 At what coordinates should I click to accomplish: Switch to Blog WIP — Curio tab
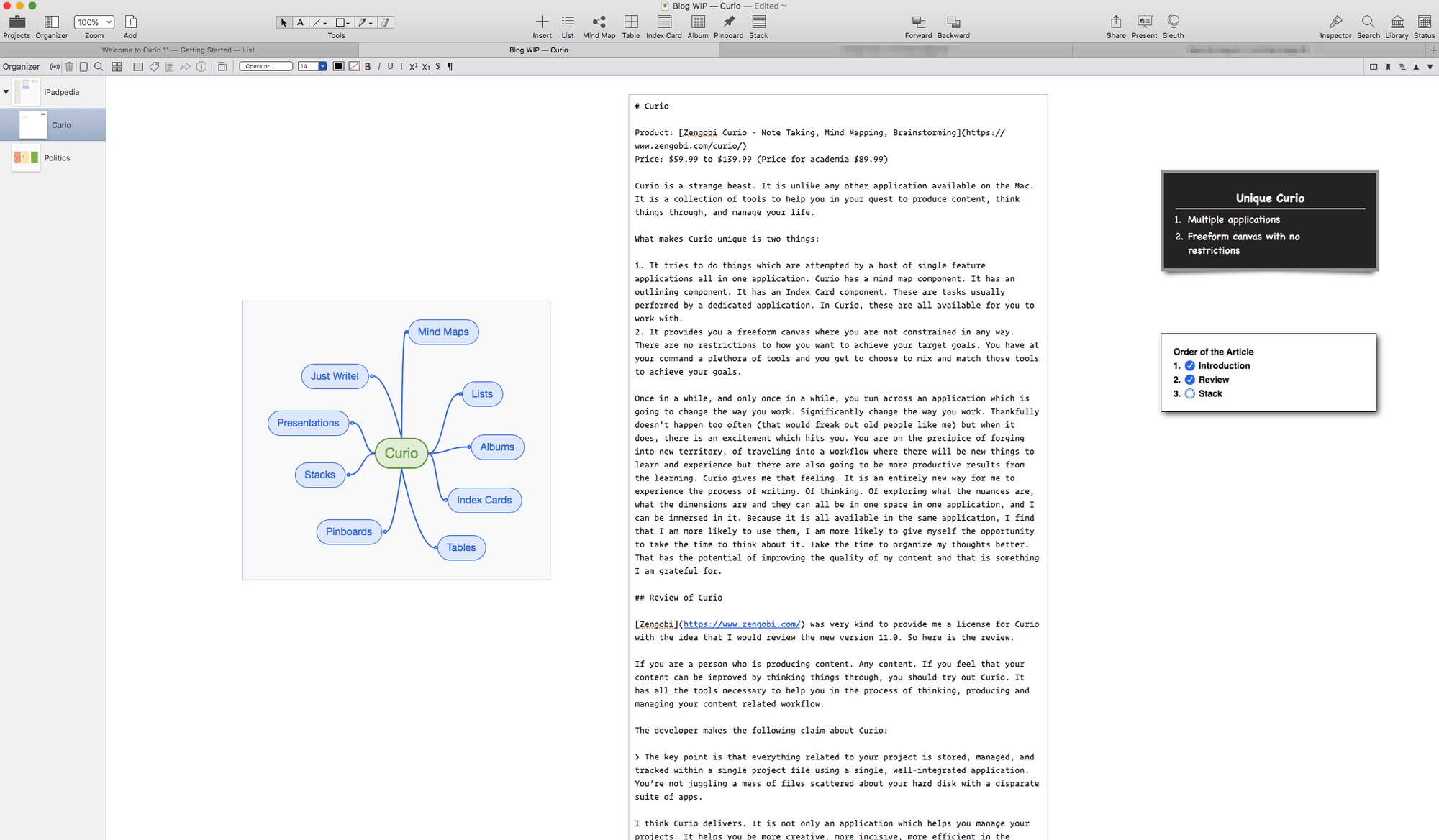tap(538, 50)
